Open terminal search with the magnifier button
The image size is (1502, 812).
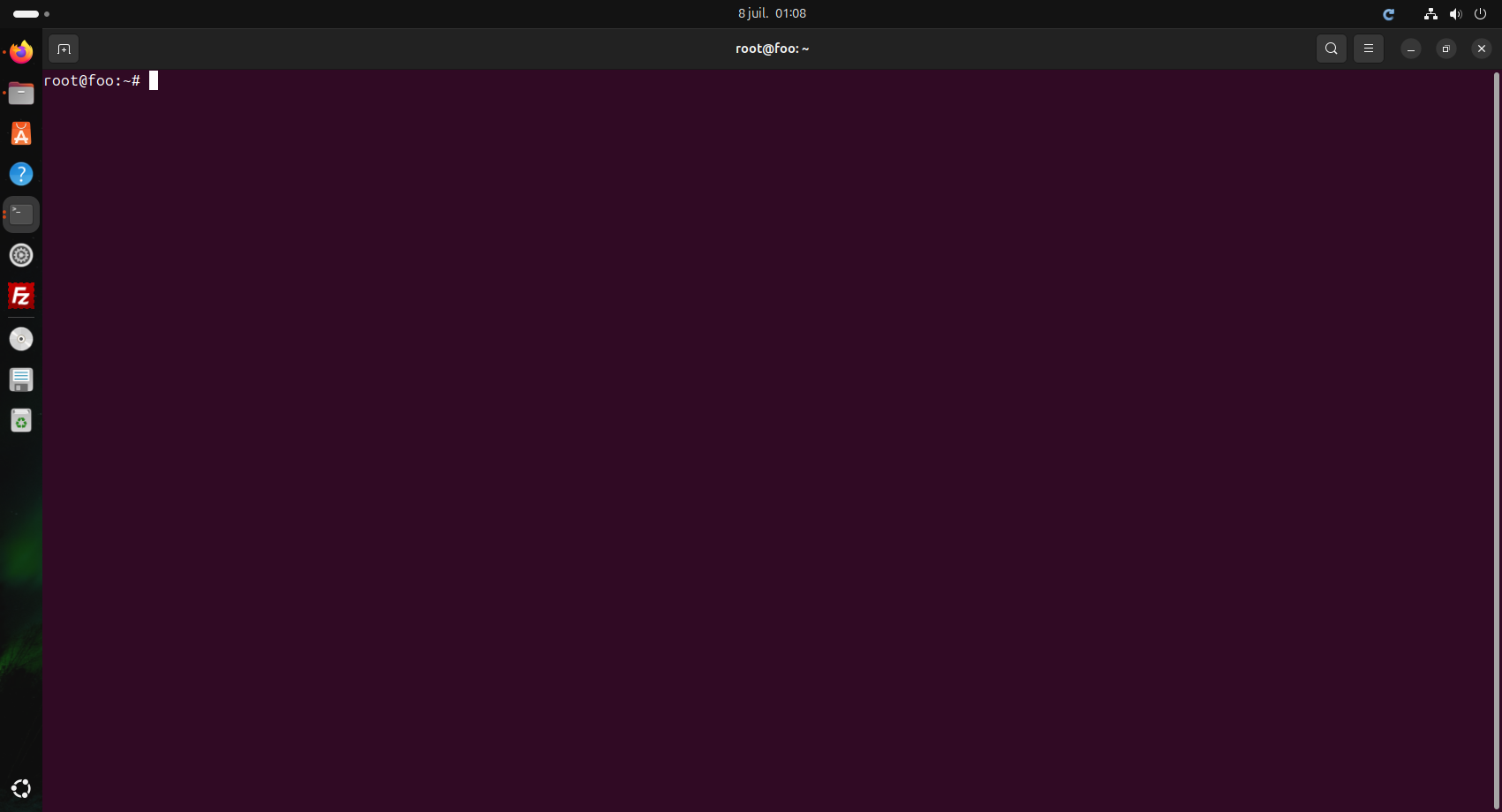click(1331, 49)
